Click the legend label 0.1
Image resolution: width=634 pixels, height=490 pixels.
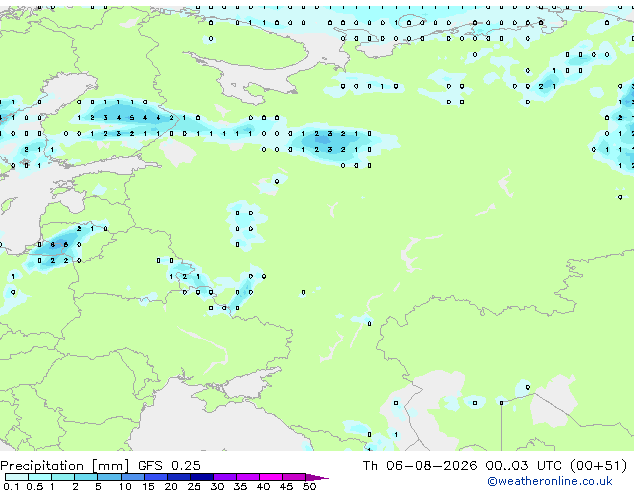tap(11, 486)
